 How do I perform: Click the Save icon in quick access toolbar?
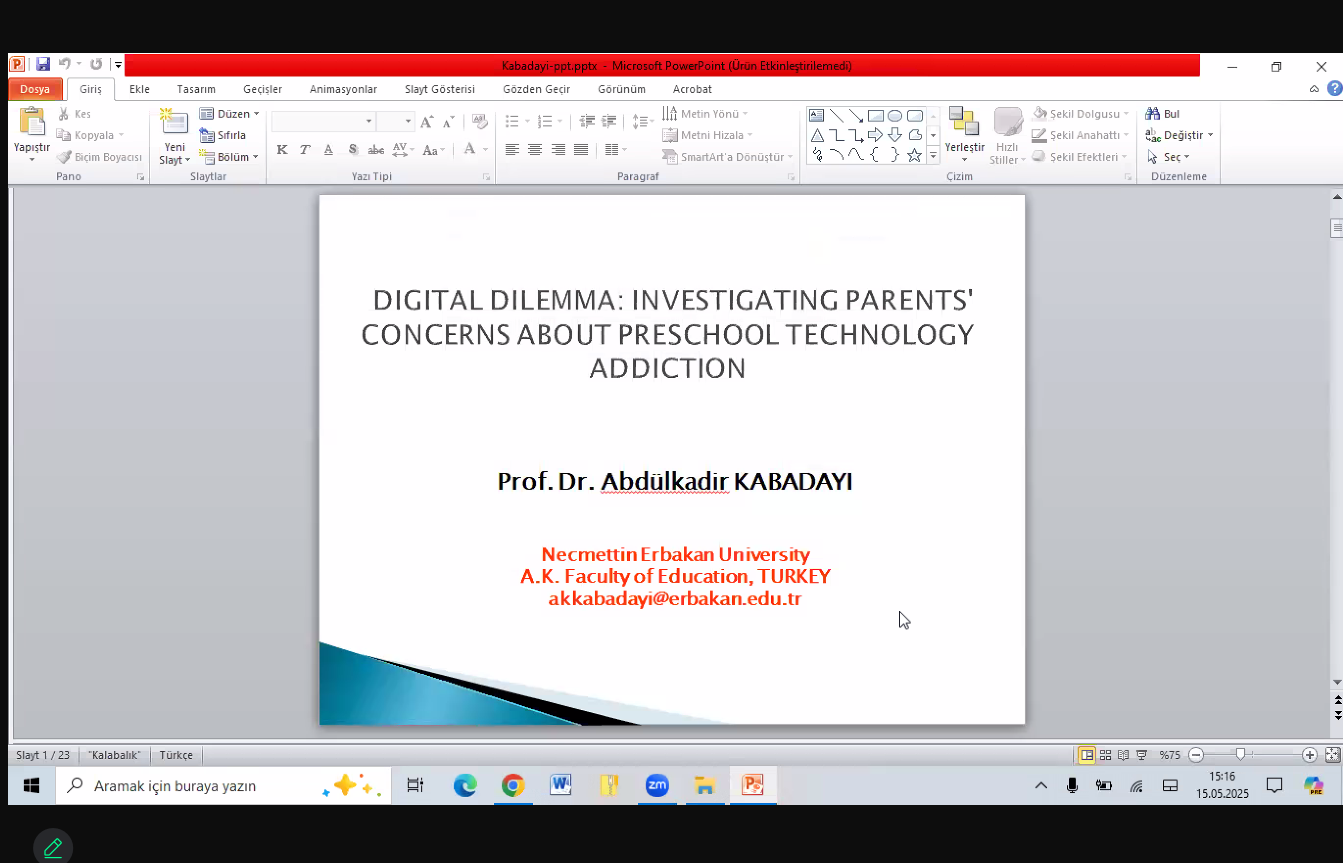coord(43,64)
